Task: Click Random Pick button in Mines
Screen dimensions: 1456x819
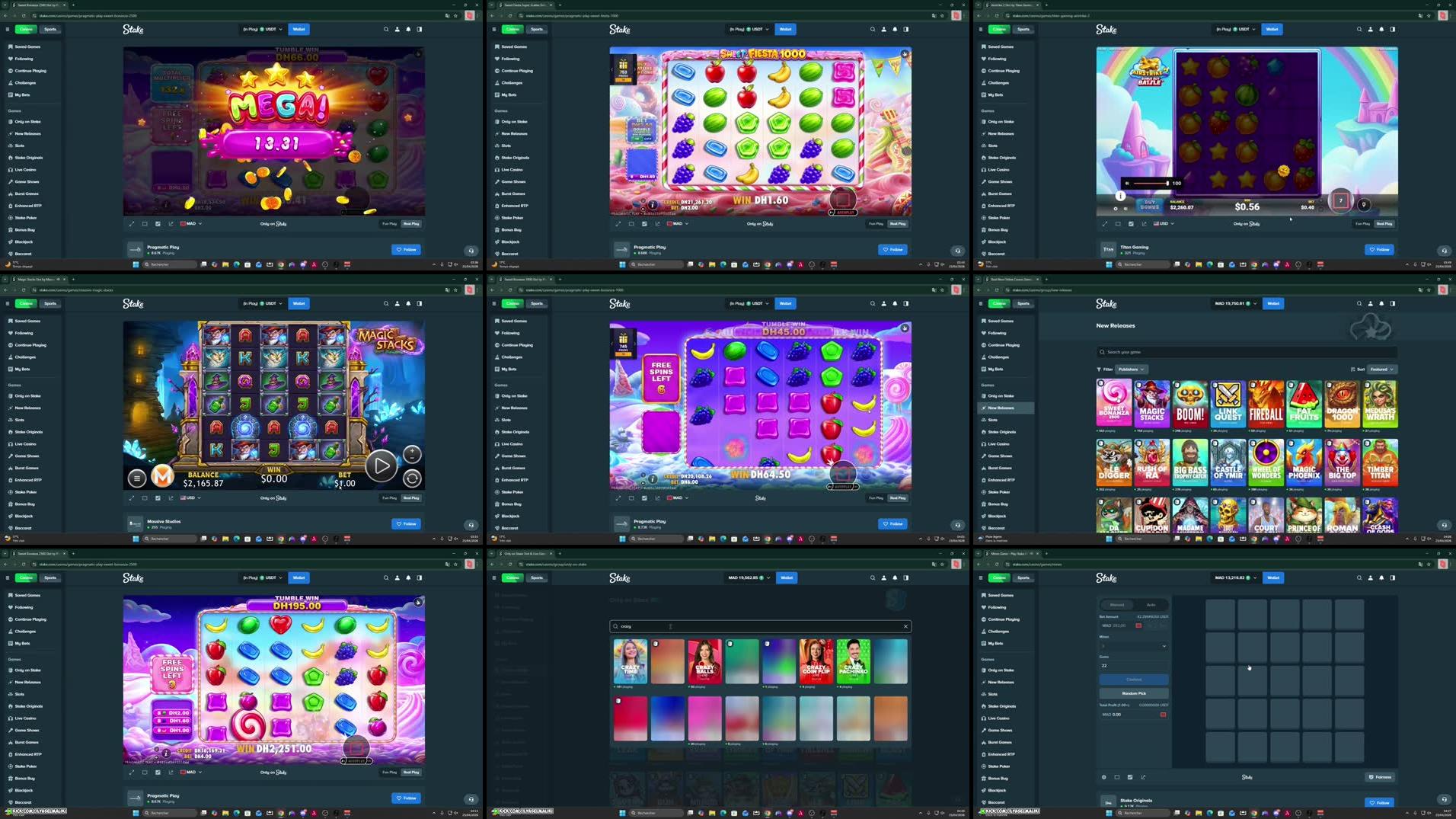Action: click(1133, 693)
